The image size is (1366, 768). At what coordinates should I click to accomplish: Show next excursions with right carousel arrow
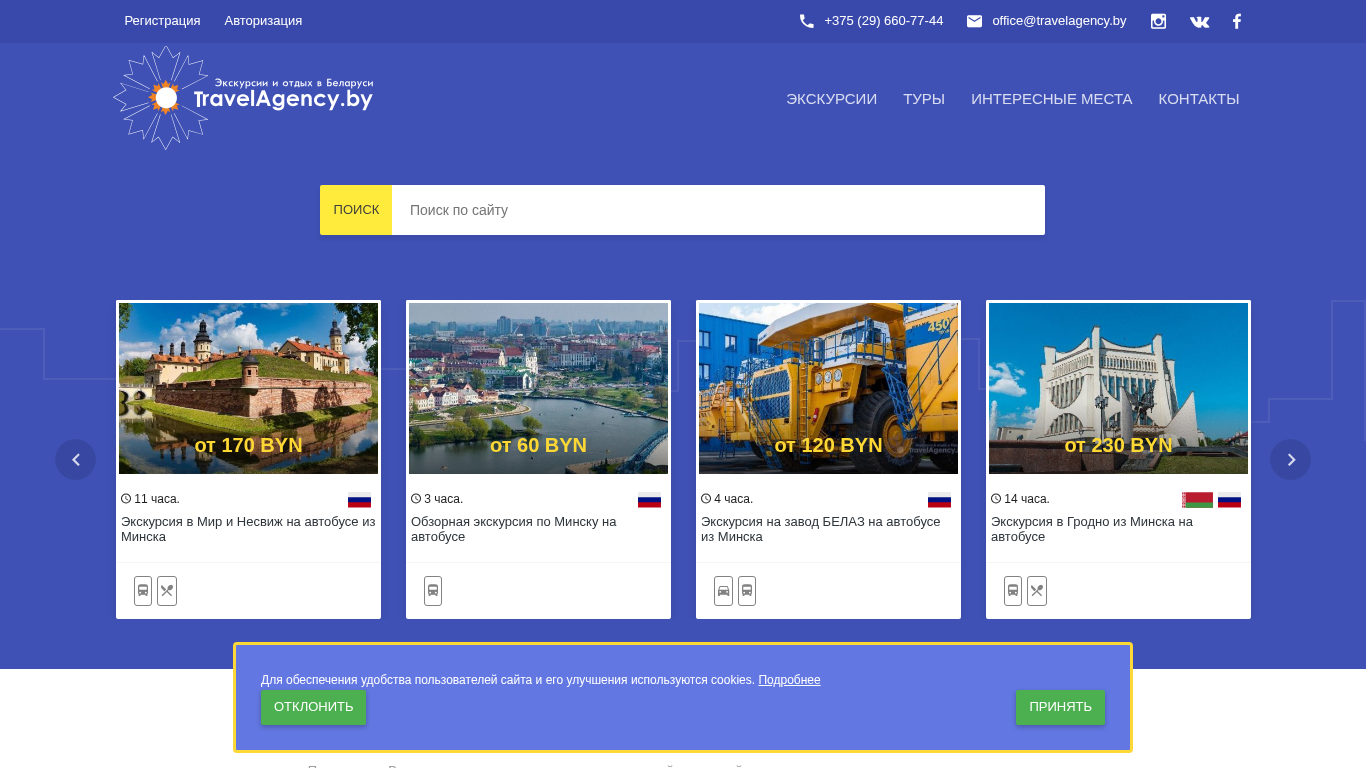[1290, 460]
